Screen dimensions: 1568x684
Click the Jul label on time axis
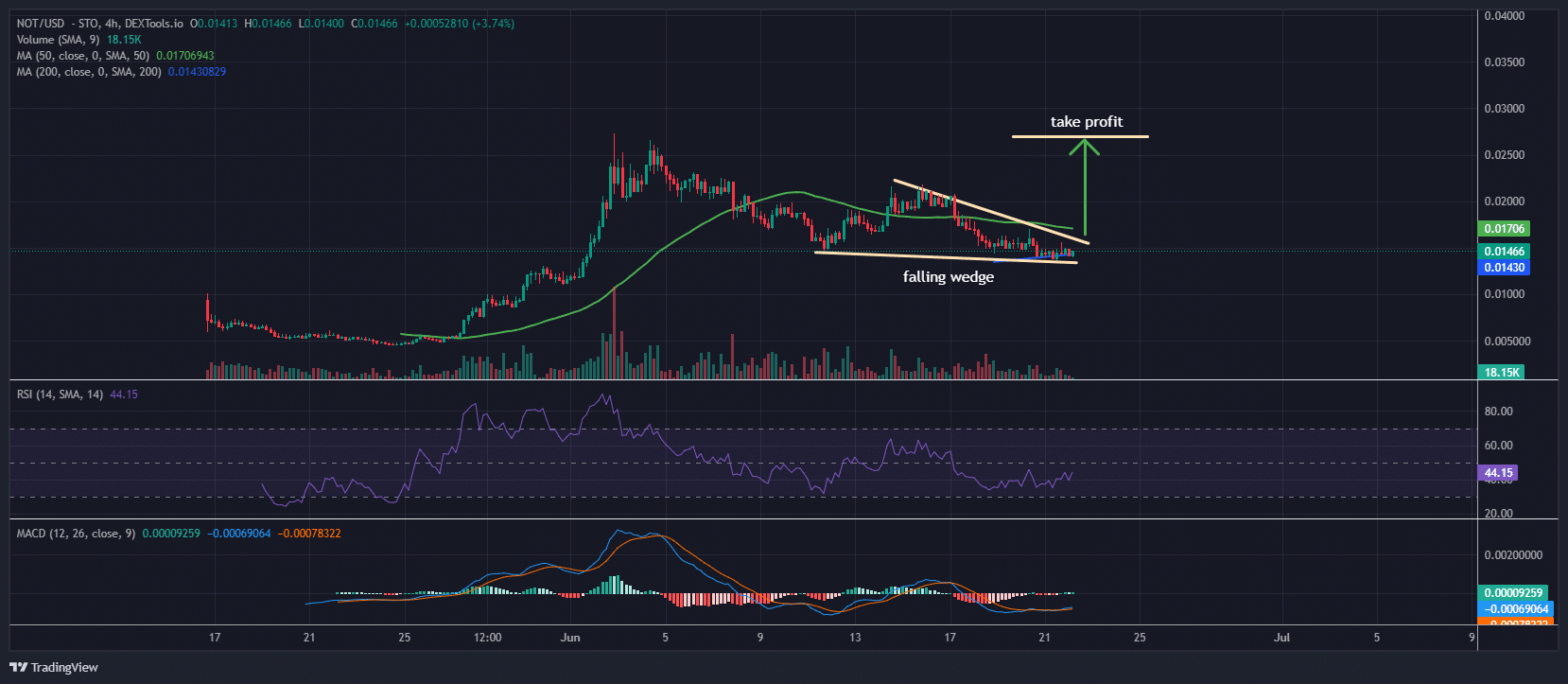(1281, 638)
